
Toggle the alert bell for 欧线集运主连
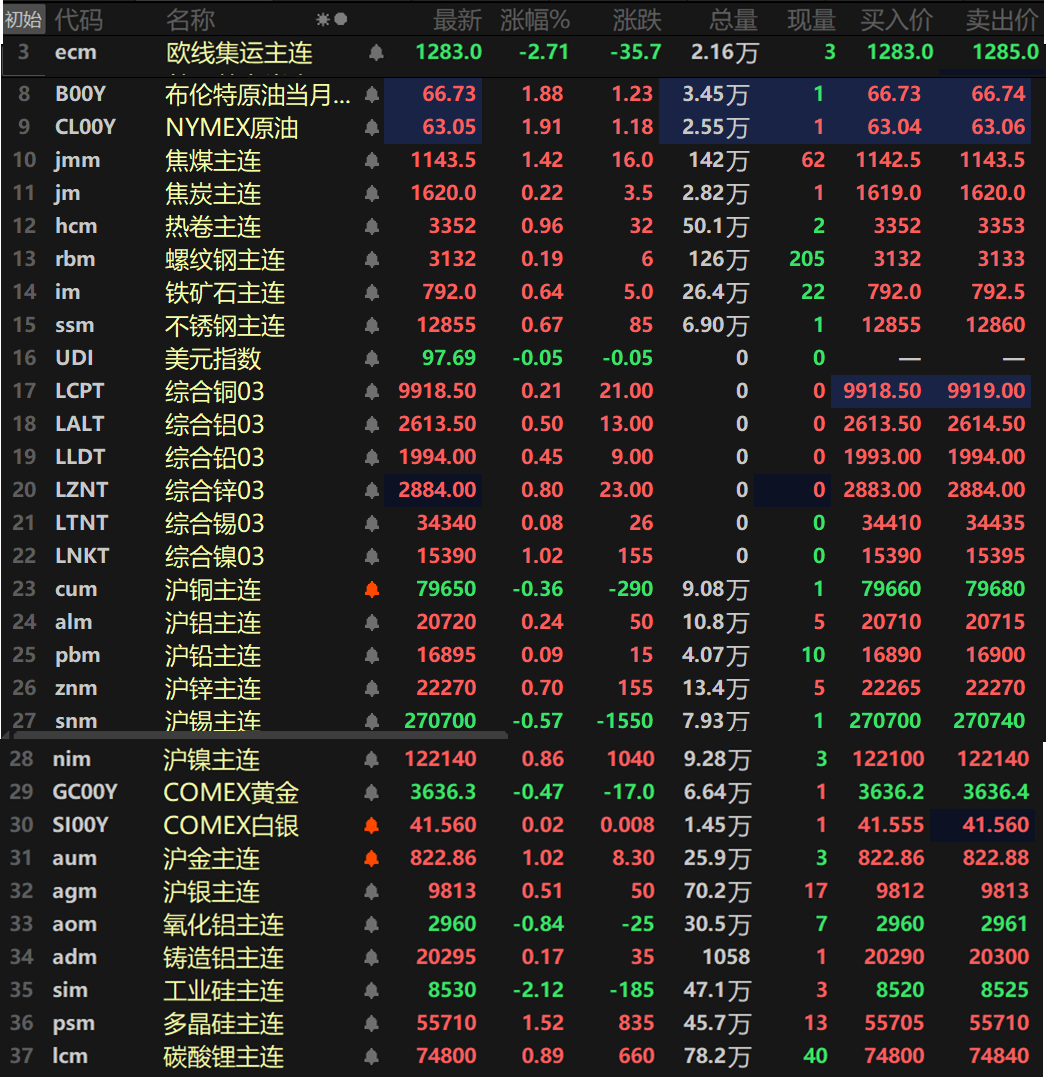tap(376, 53)
